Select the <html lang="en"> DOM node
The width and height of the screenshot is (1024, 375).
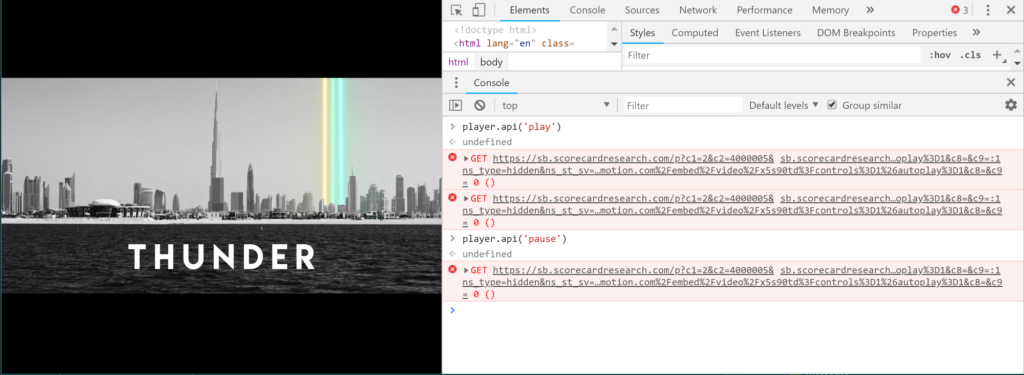pyautogui.click(x=514, y=44)
